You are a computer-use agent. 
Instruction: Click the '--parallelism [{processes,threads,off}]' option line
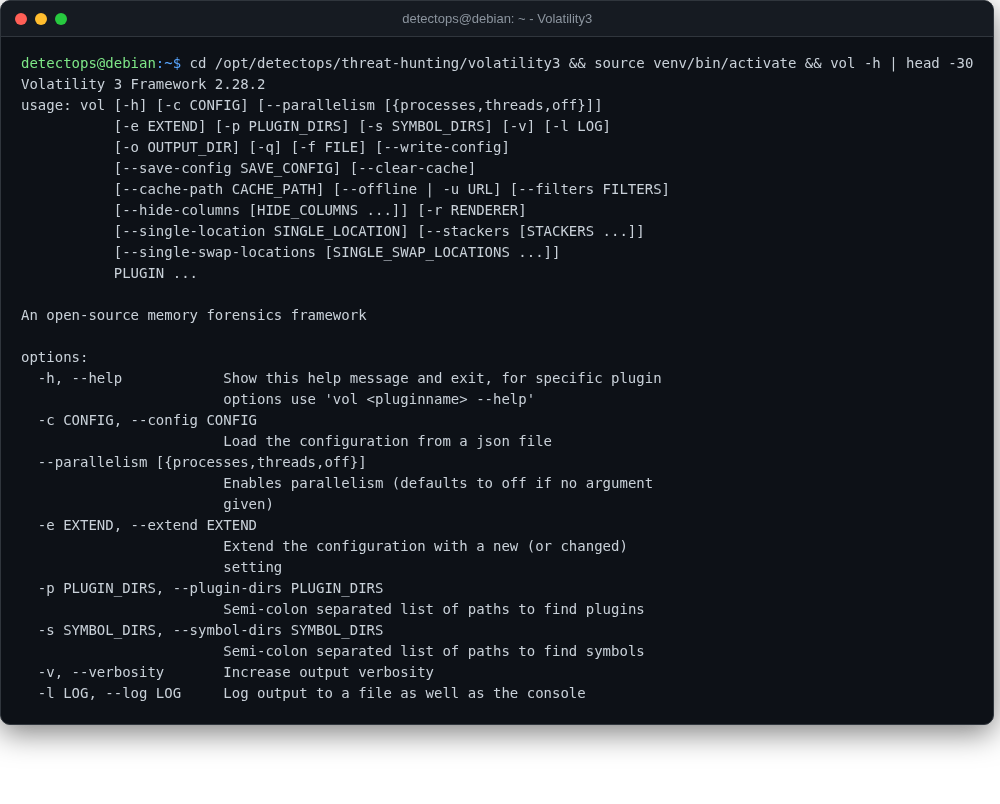coord(202,463)
